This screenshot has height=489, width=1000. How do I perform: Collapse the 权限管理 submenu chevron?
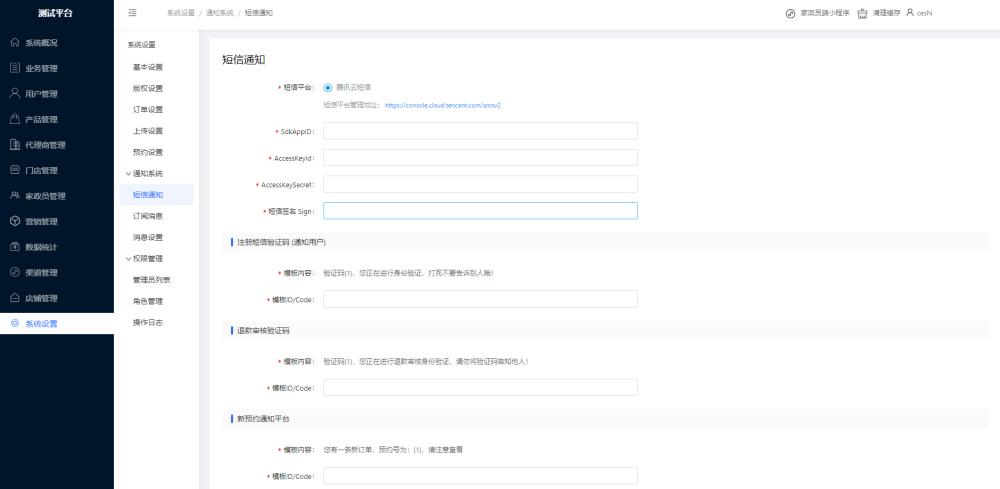click(x=128, y=258)
